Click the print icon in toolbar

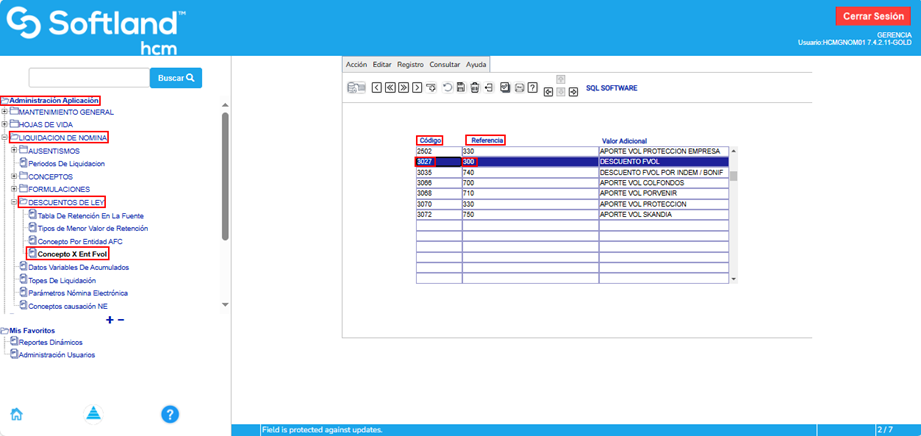point(519,88)
